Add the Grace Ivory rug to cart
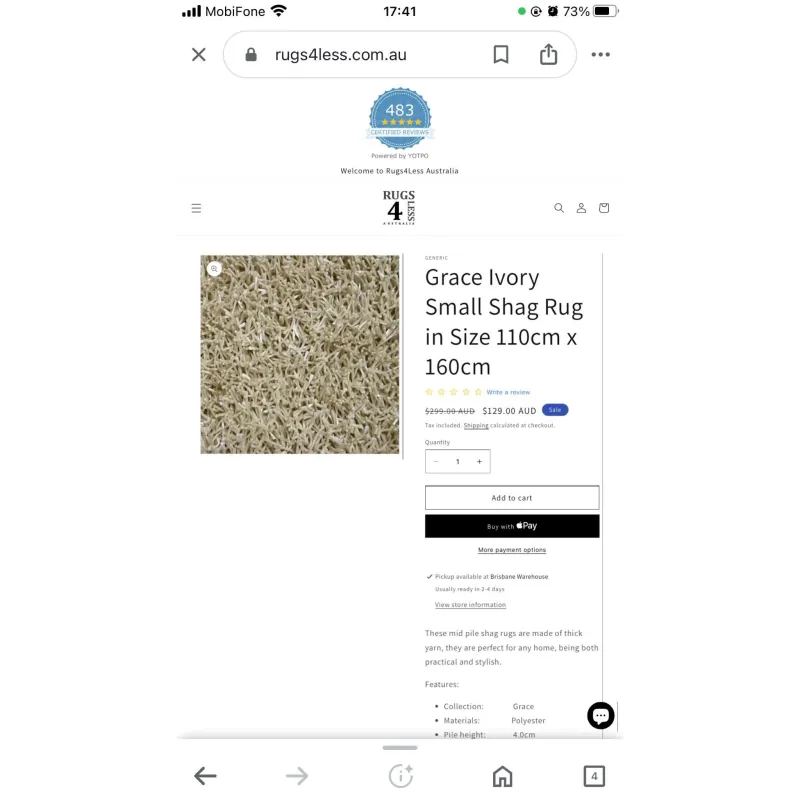 (x=512, y=497)
